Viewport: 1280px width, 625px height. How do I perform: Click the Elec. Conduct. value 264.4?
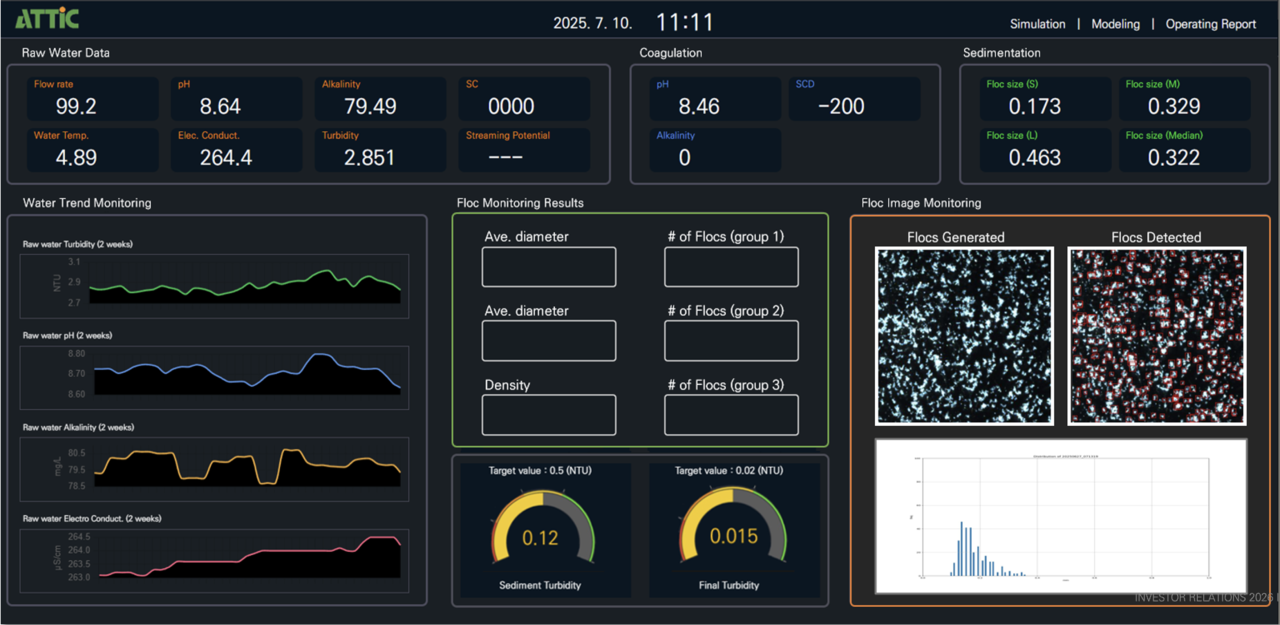tap(226, 157)
